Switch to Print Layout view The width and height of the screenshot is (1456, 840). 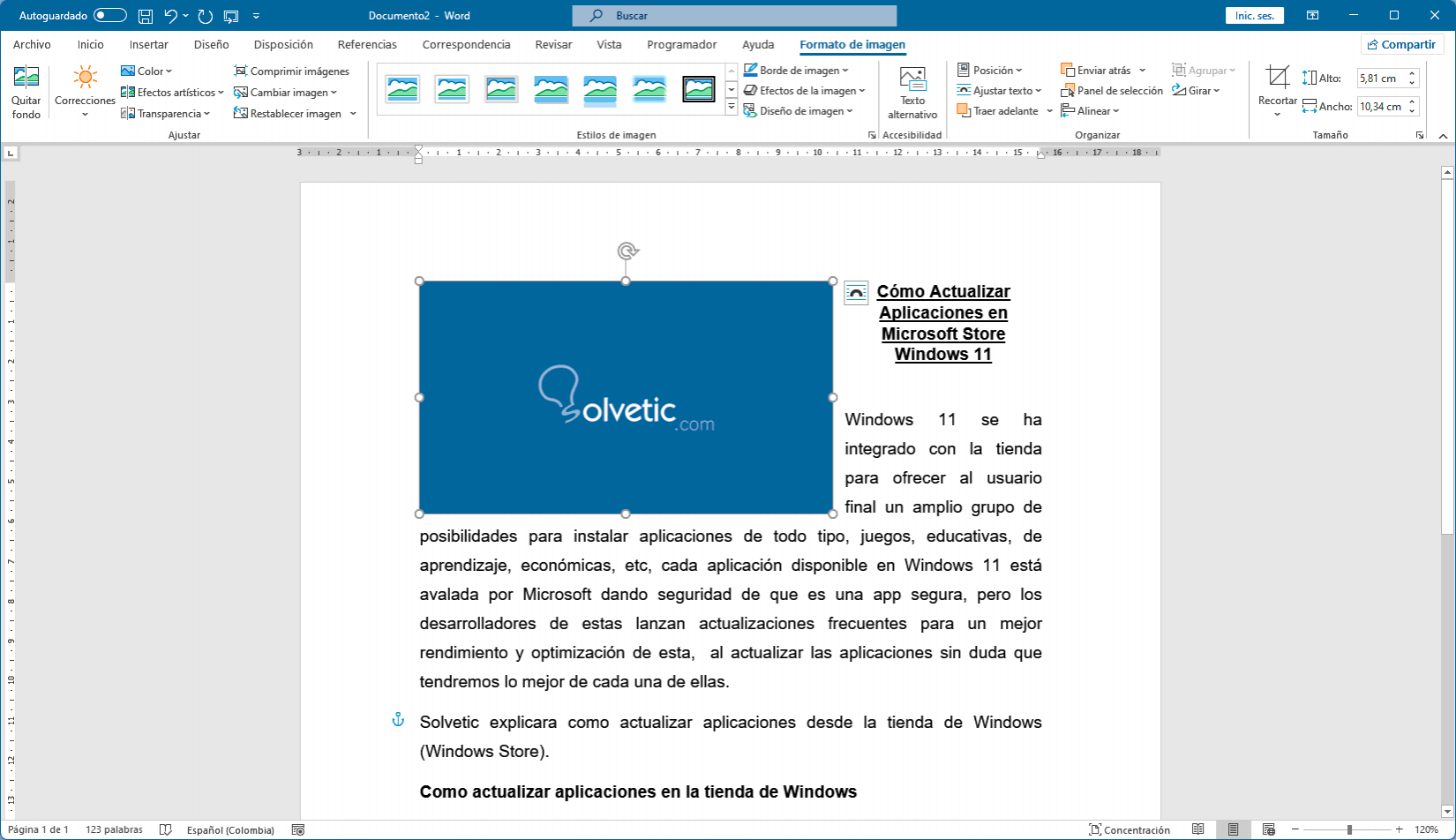(1233, 829)
